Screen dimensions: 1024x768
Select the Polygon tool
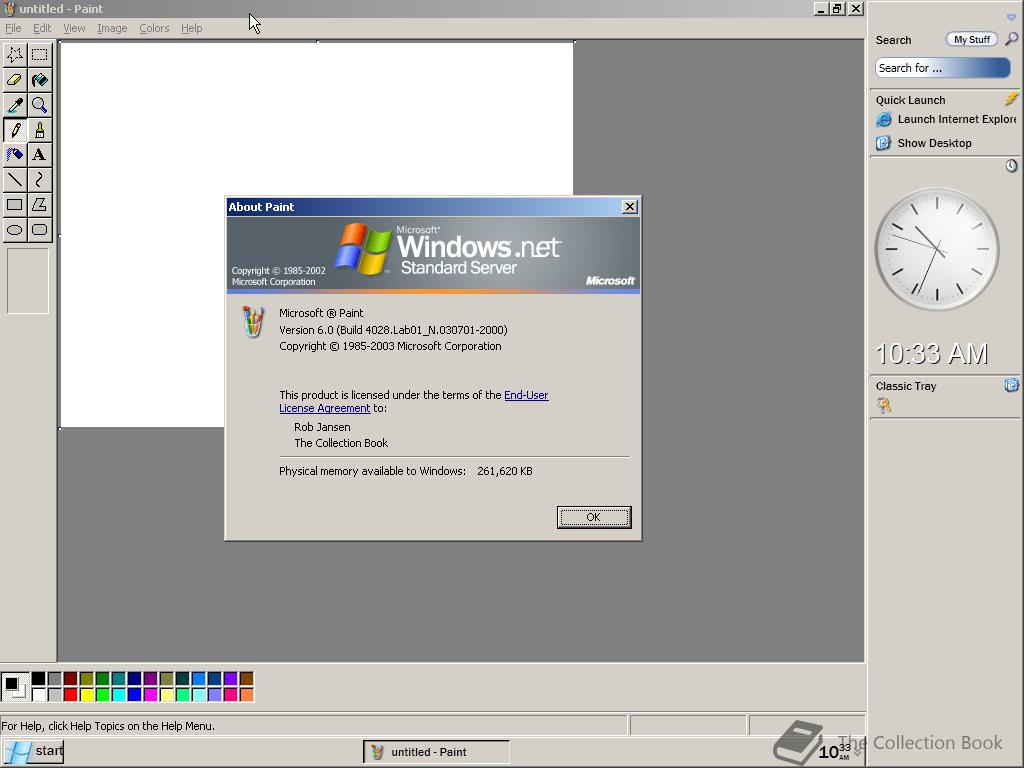tap(40, 204)
